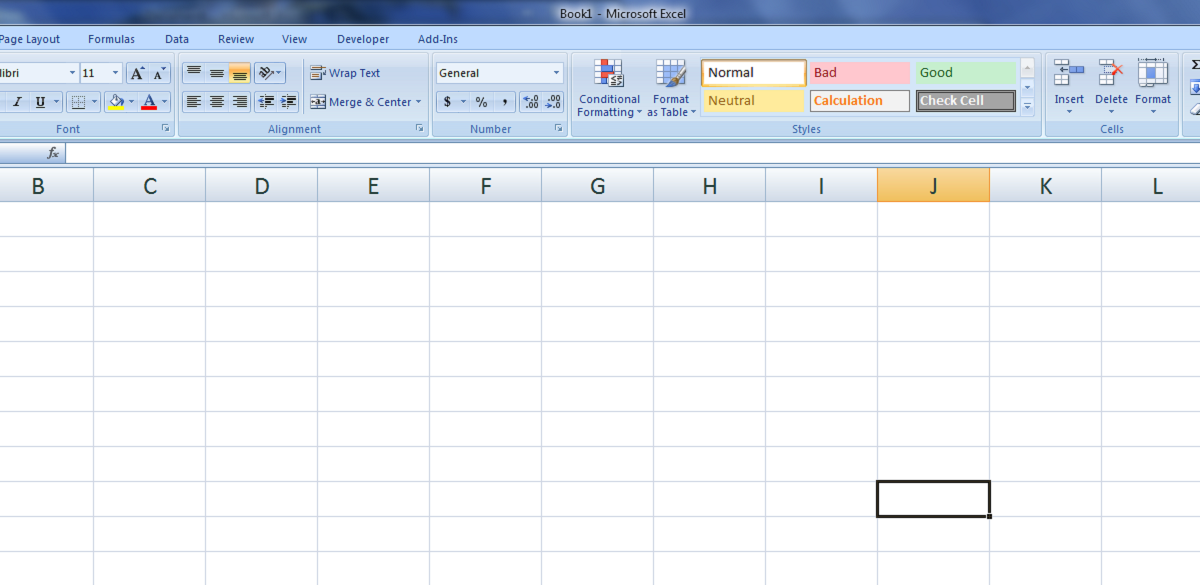Decrease decimal places
The height and width of the screenshot is (585, 1200).
point(553,102)
